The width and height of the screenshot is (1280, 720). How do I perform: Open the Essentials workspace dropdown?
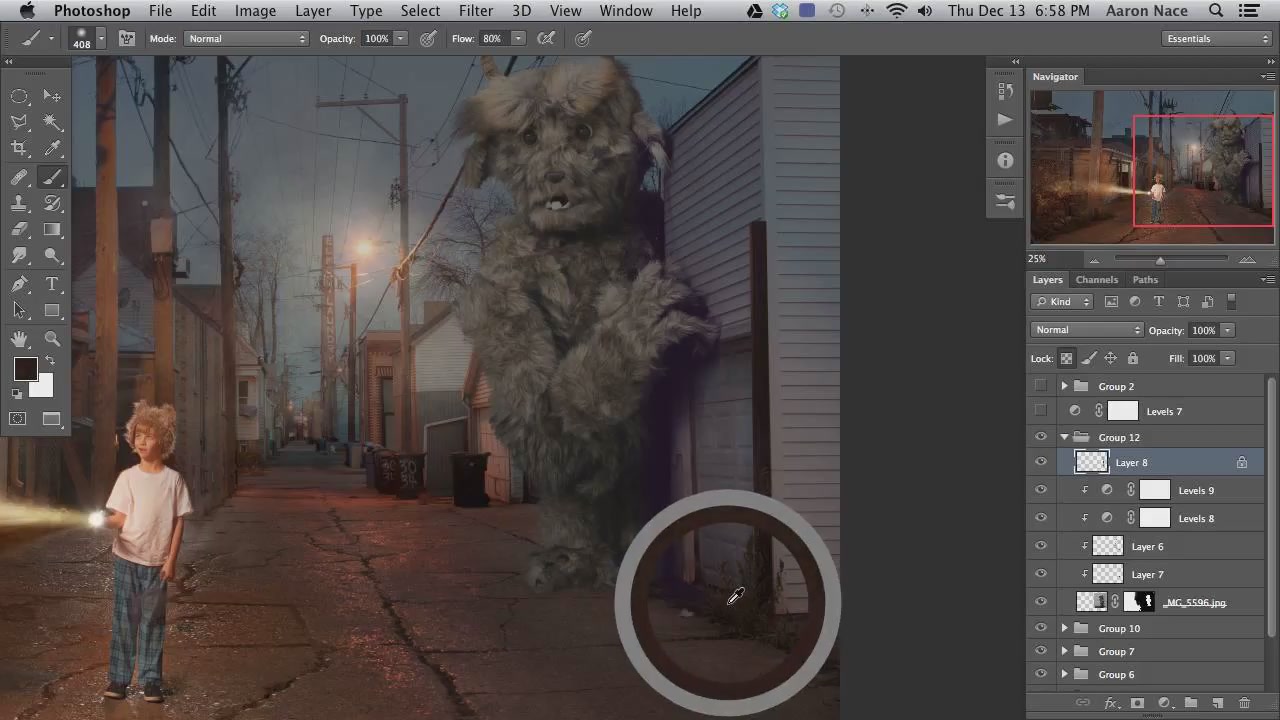click(x=1216, y=39)
